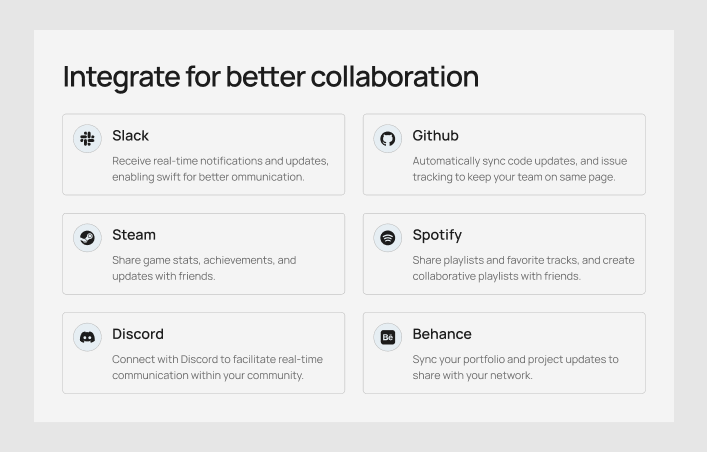
Task: Click the 'Integrate for better collaboration' heading
Action: [270, 77]
